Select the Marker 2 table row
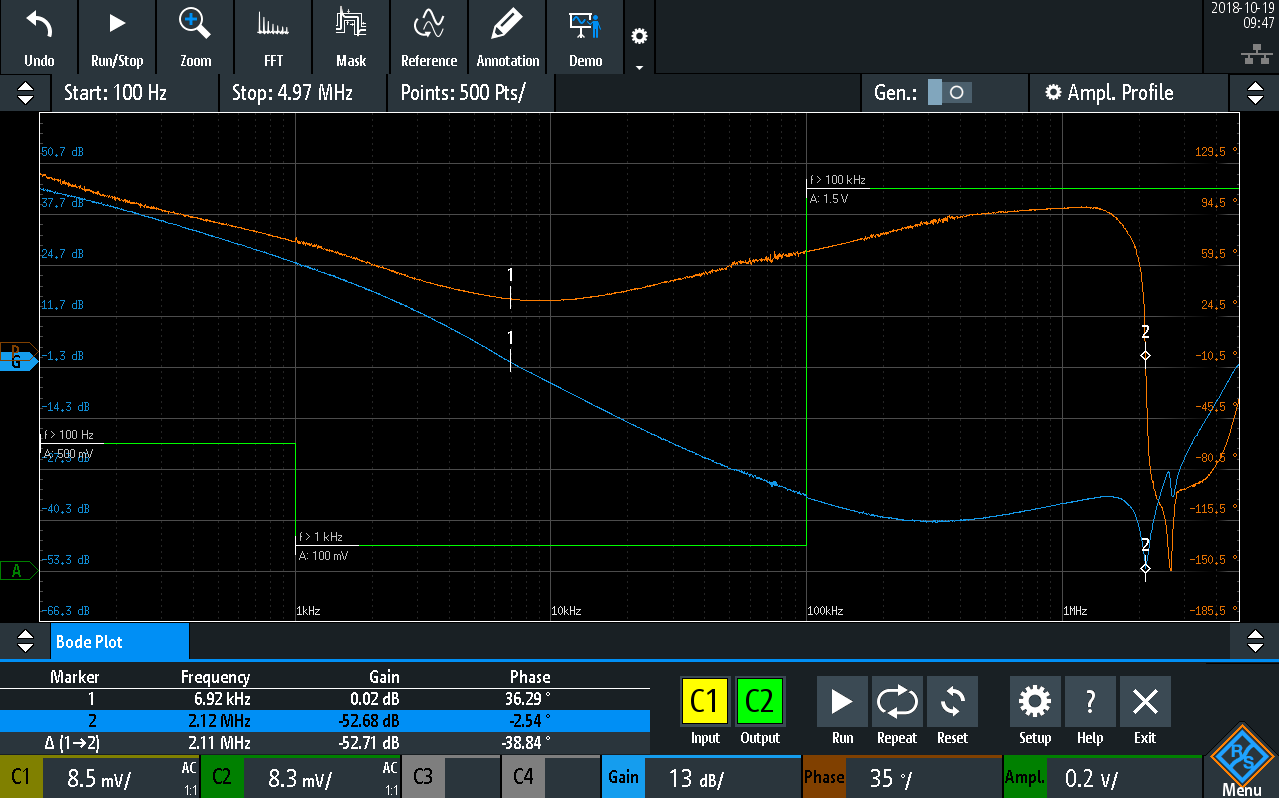The image size is (1279, 798). [325, 720]
